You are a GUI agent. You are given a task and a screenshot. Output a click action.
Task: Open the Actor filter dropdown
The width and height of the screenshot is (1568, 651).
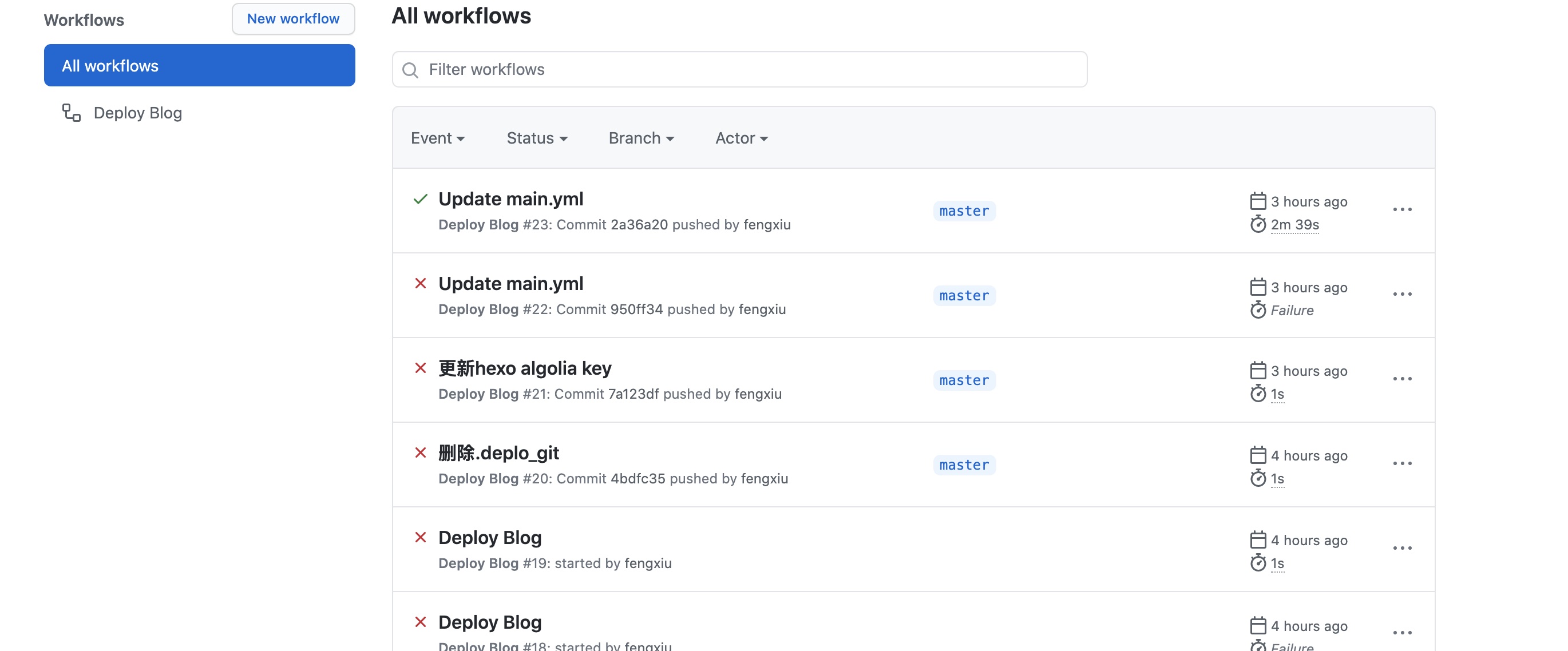[x=741, y=138]
